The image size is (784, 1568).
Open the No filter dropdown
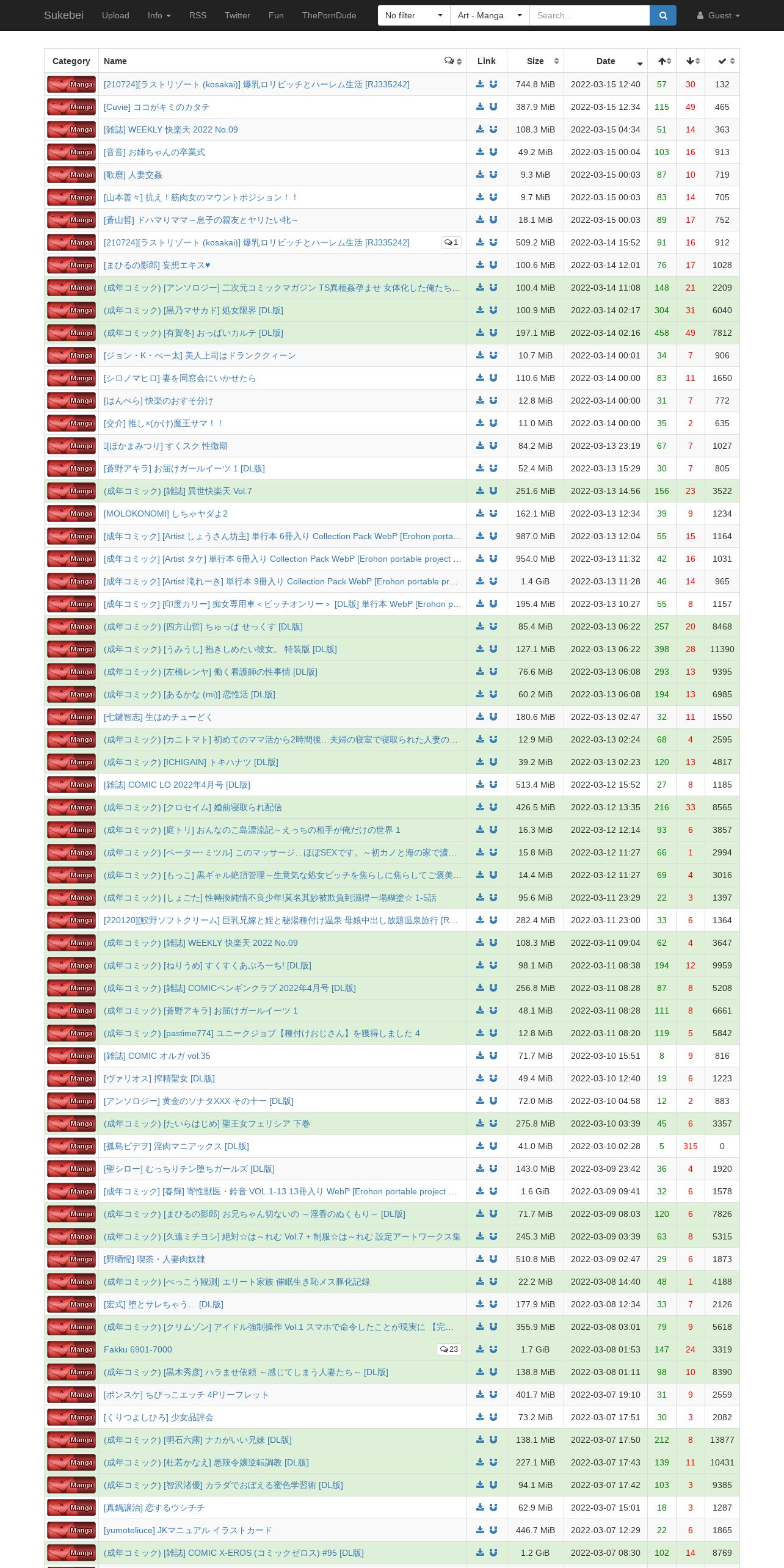[x=414, y=15]
